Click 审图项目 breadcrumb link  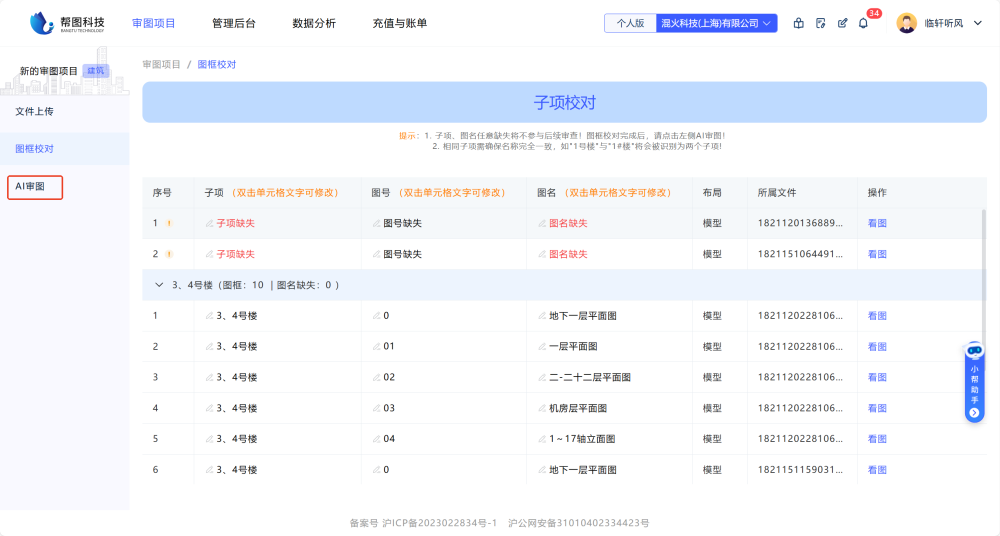pos(161,64)
